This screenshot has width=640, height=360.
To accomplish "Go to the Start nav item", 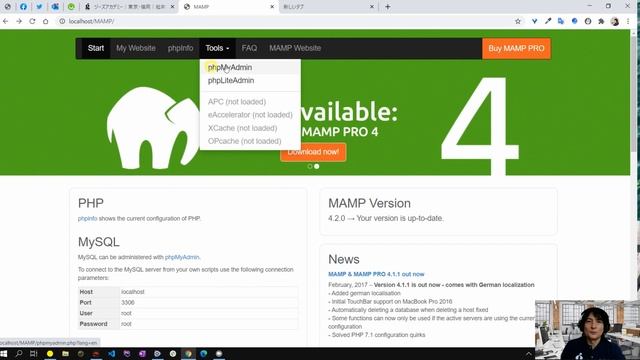I will 96,48.
